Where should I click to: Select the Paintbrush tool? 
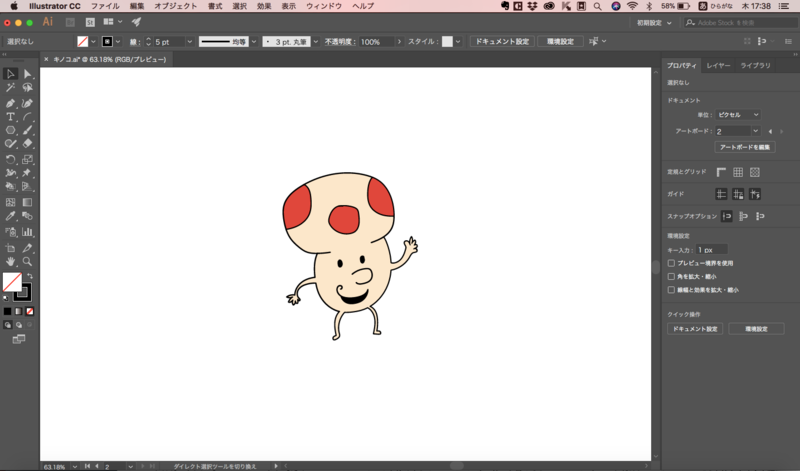28,130
